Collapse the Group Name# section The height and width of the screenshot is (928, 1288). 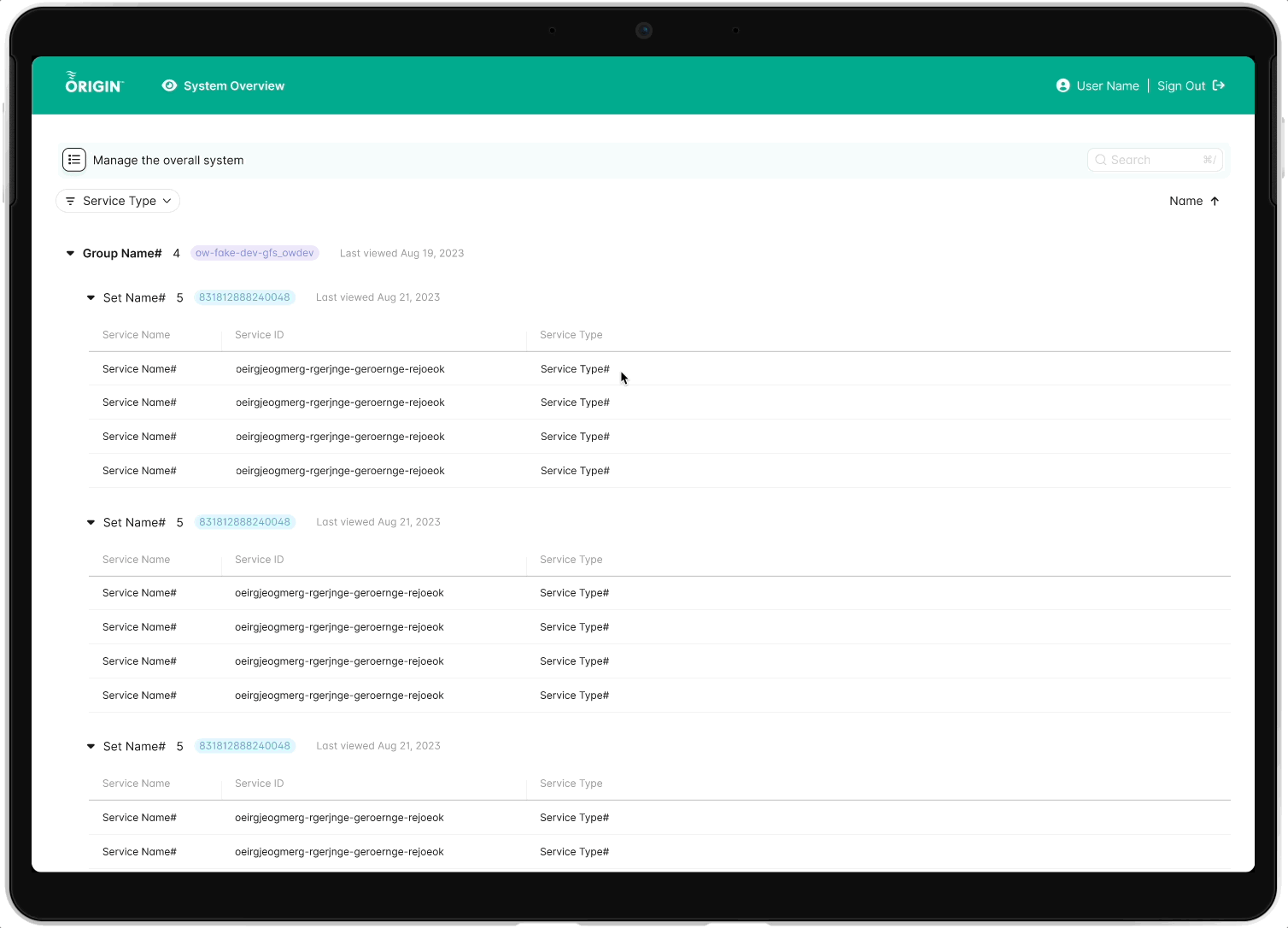(70, 253)
